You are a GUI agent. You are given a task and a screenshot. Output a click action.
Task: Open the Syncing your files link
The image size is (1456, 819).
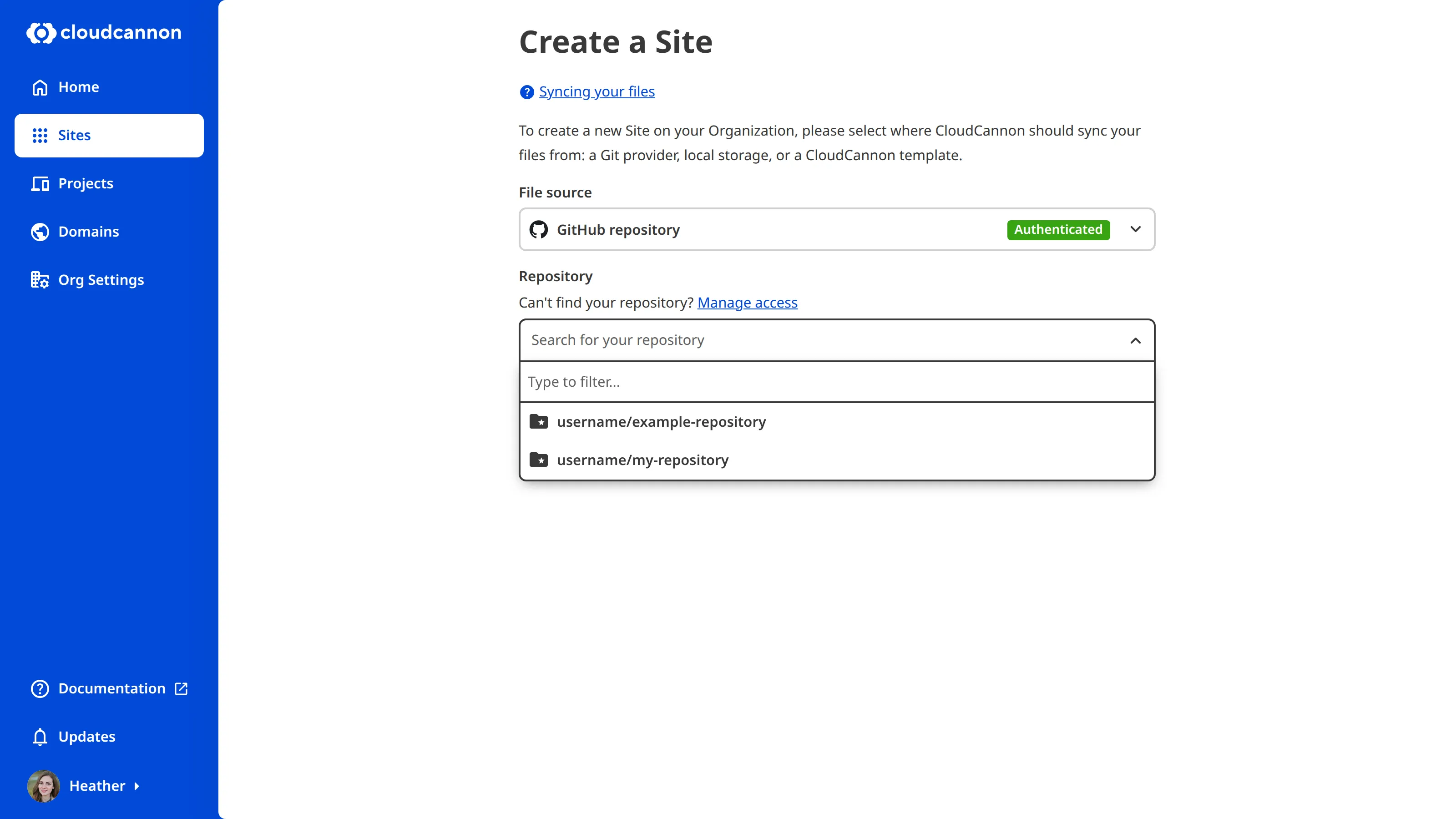tap(597, 91)
